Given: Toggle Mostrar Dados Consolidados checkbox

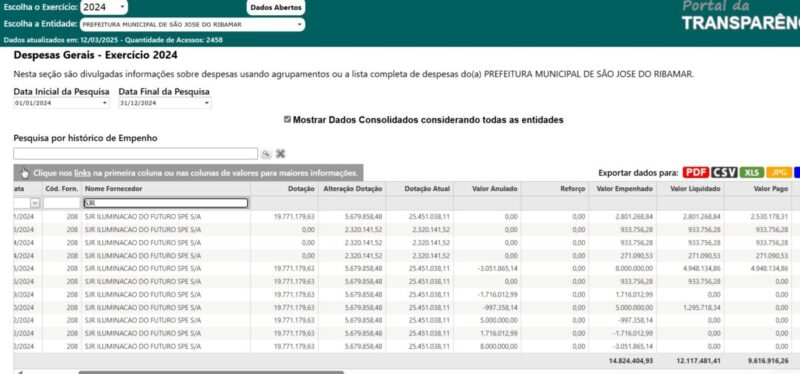Looking at the screenshot, I should click(288, 119).
